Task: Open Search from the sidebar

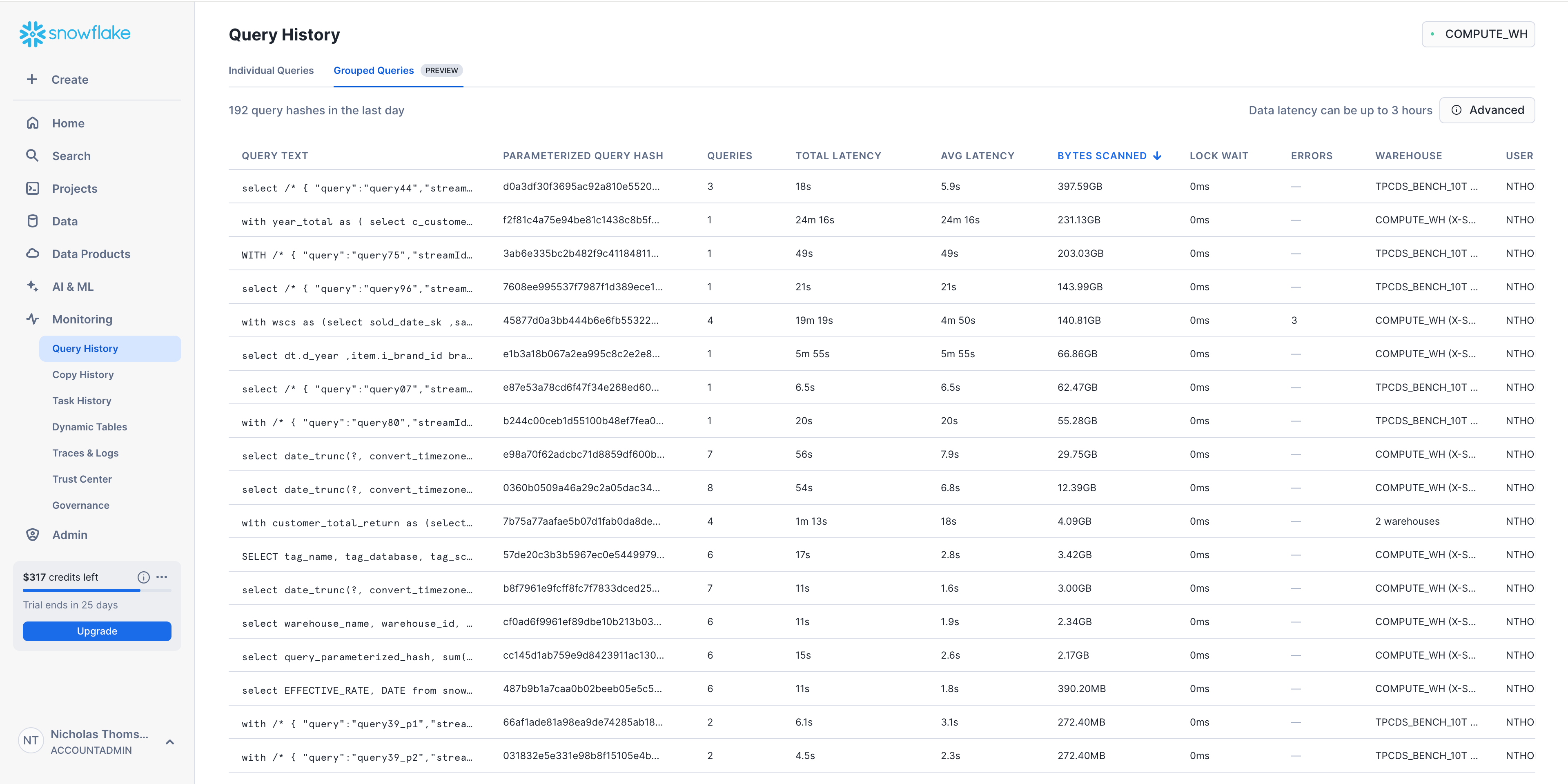Action: tap(71, 156)
